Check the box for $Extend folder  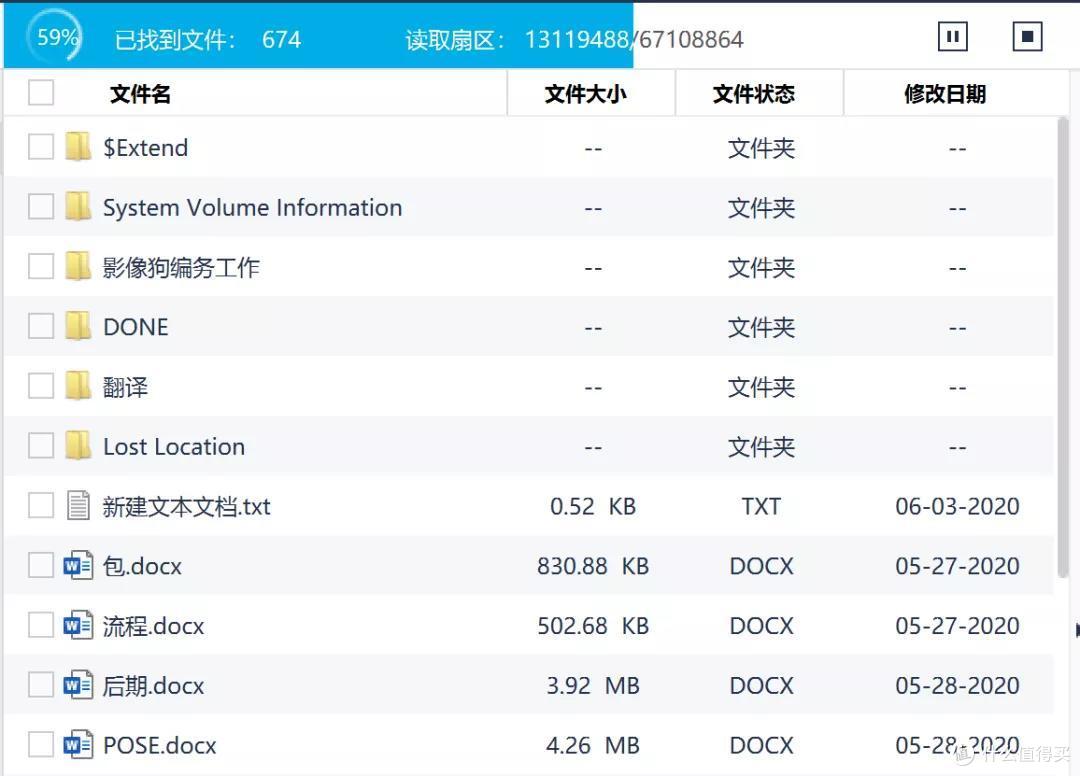click(x=41, y=147)
